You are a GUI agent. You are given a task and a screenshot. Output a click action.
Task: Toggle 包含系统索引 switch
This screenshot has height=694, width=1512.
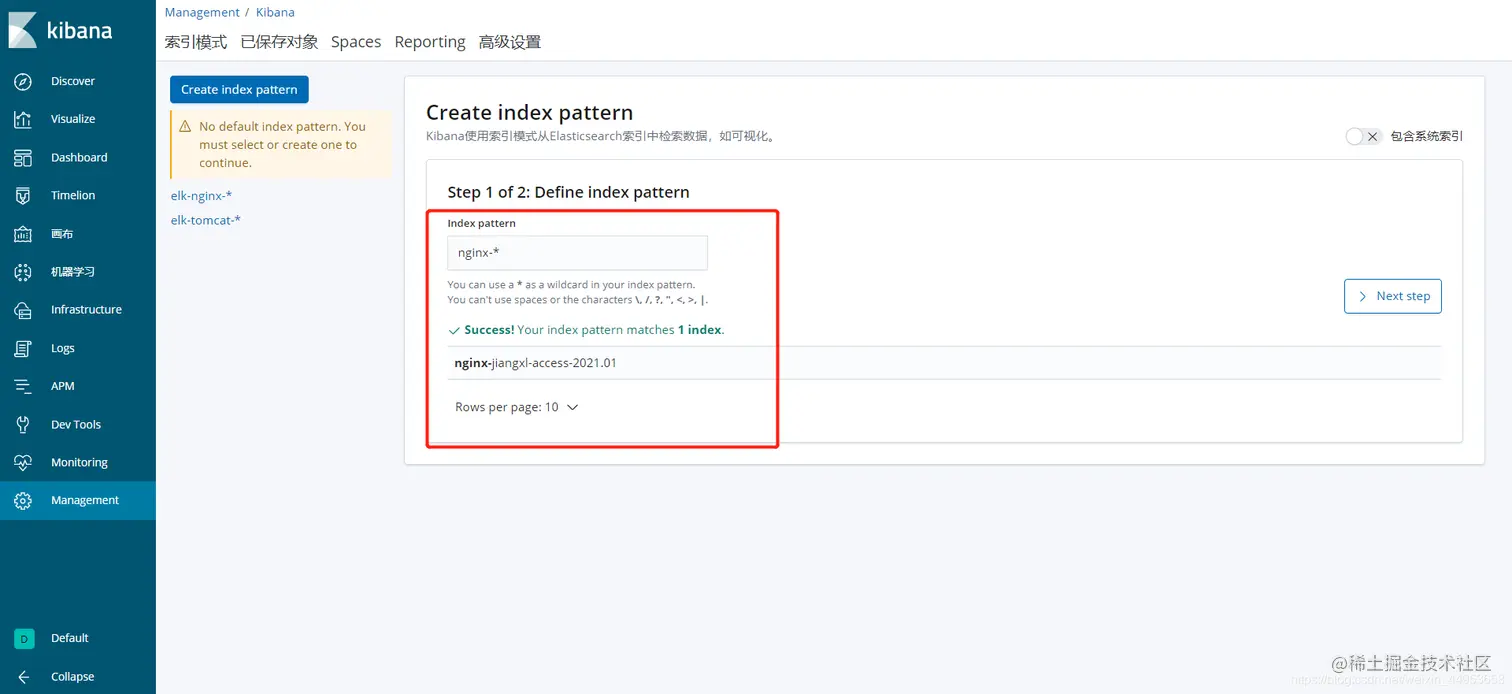[x=1363, y=137]
